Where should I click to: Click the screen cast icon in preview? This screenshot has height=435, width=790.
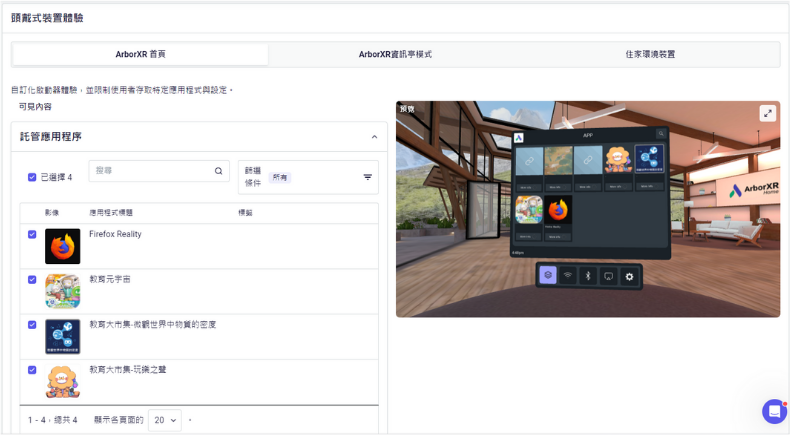click(608, 276)
